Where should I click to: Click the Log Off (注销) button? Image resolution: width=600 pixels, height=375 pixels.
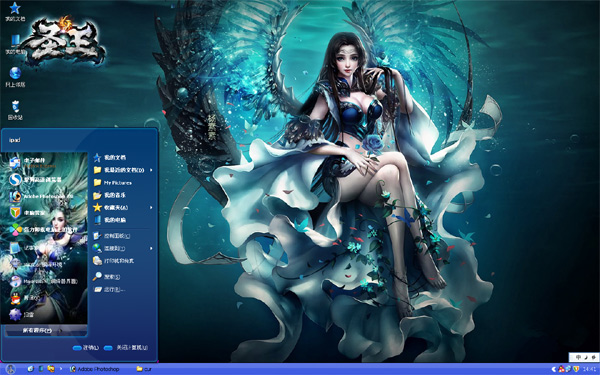86,348
